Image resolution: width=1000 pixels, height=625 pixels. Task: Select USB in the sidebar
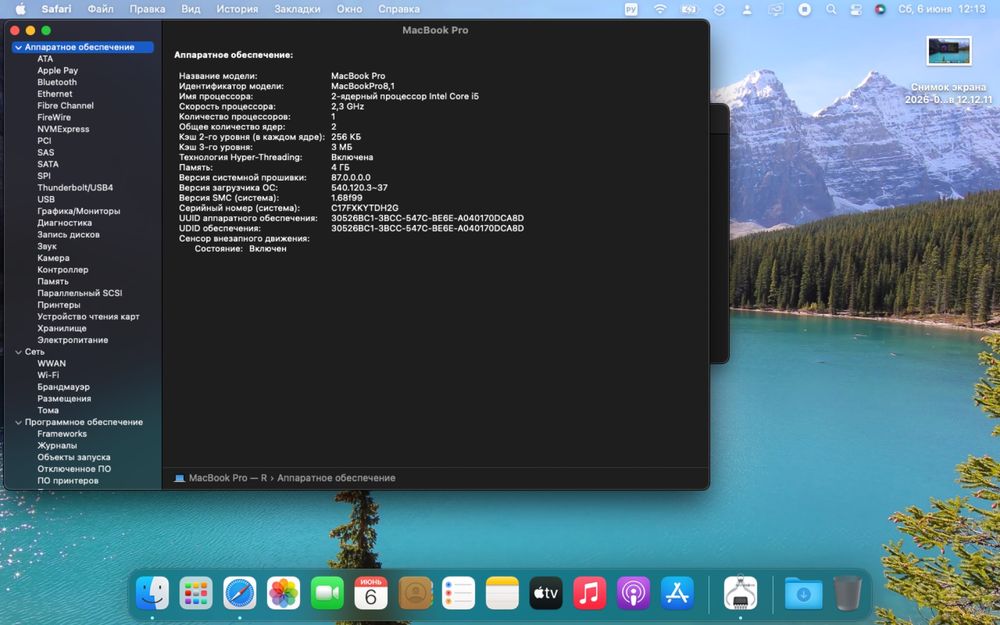tap(46, 200)
